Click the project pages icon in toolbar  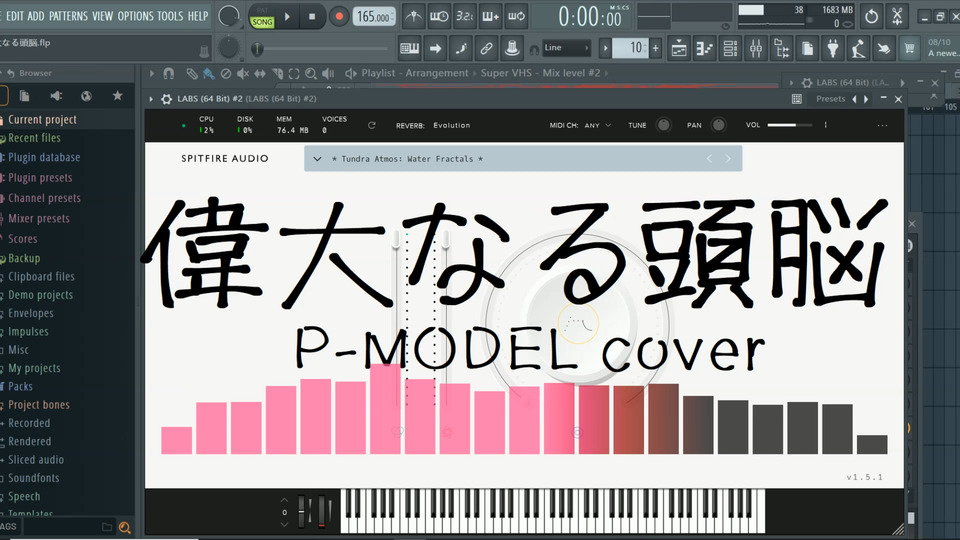pyautogui.click(x=808, y=48)
